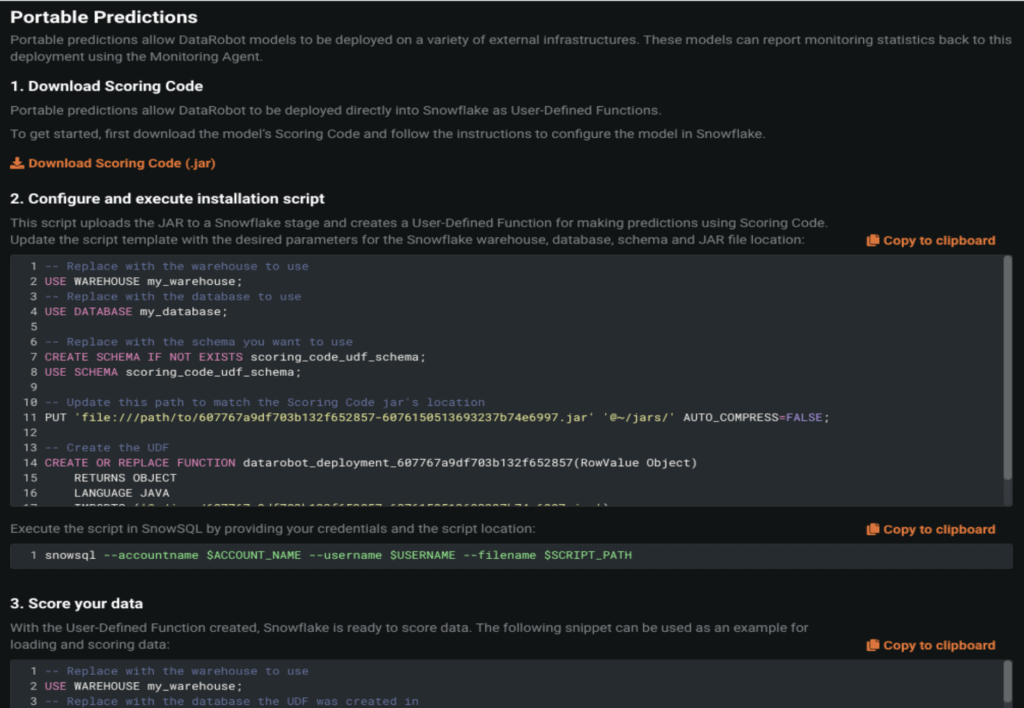Click the installation script code block scrollbar
This screenshot has width=1024, height=708.
pyautogui.click(x=1006, y=380)
